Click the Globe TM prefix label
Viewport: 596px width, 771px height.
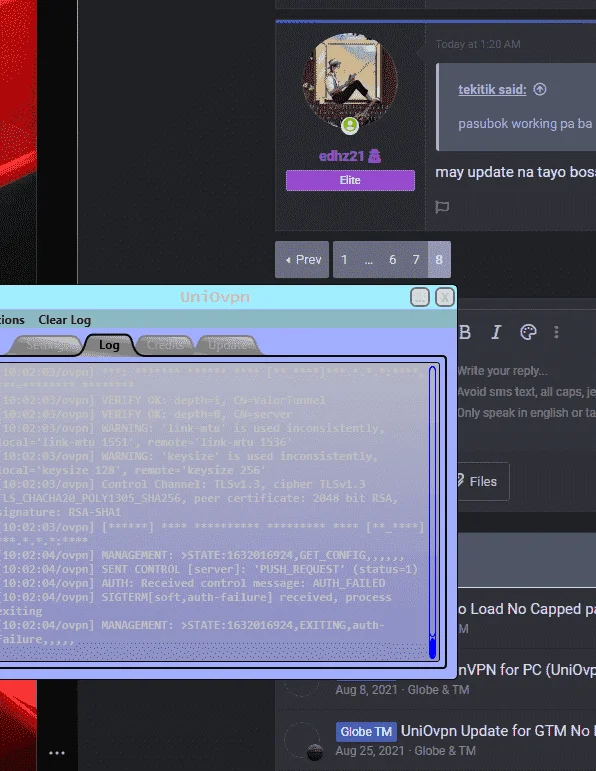tap(366, 732)
